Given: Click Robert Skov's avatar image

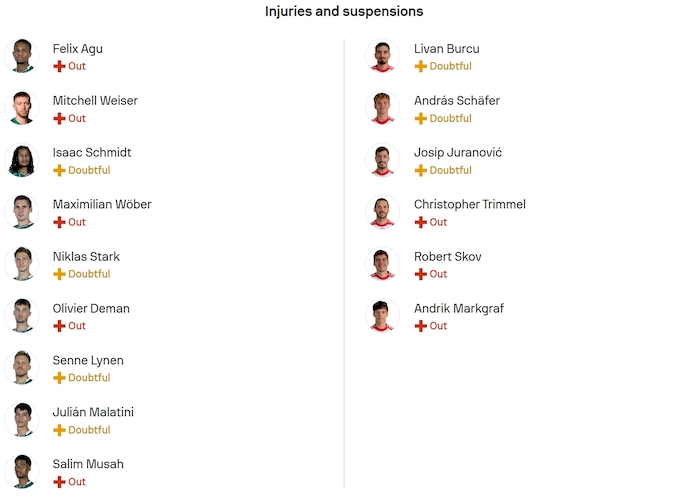Looking at the screenshot, I should pyautogui.click(x=382, y=264).
